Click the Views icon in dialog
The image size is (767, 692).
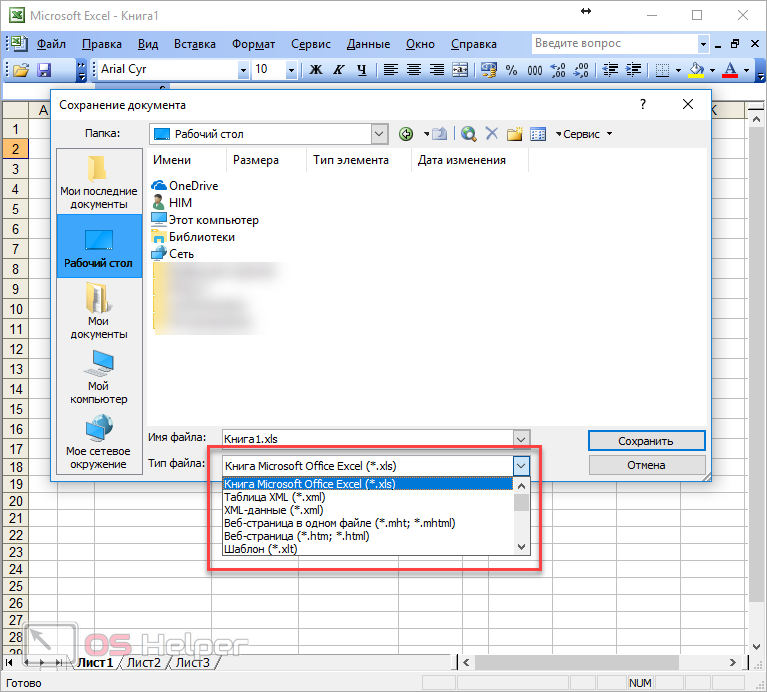click(538, 134)
